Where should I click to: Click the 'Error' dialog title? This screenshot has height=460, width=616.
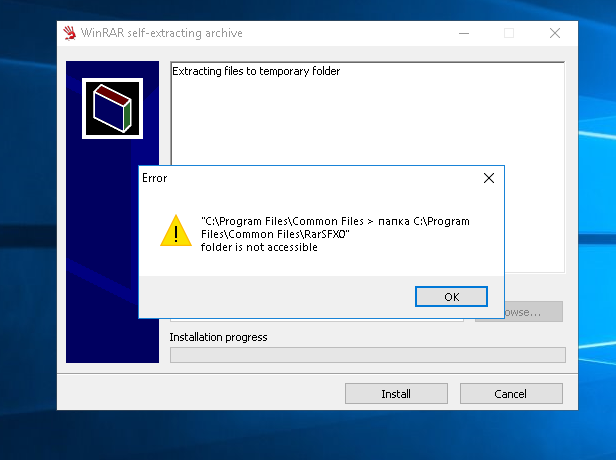point(154,178)
